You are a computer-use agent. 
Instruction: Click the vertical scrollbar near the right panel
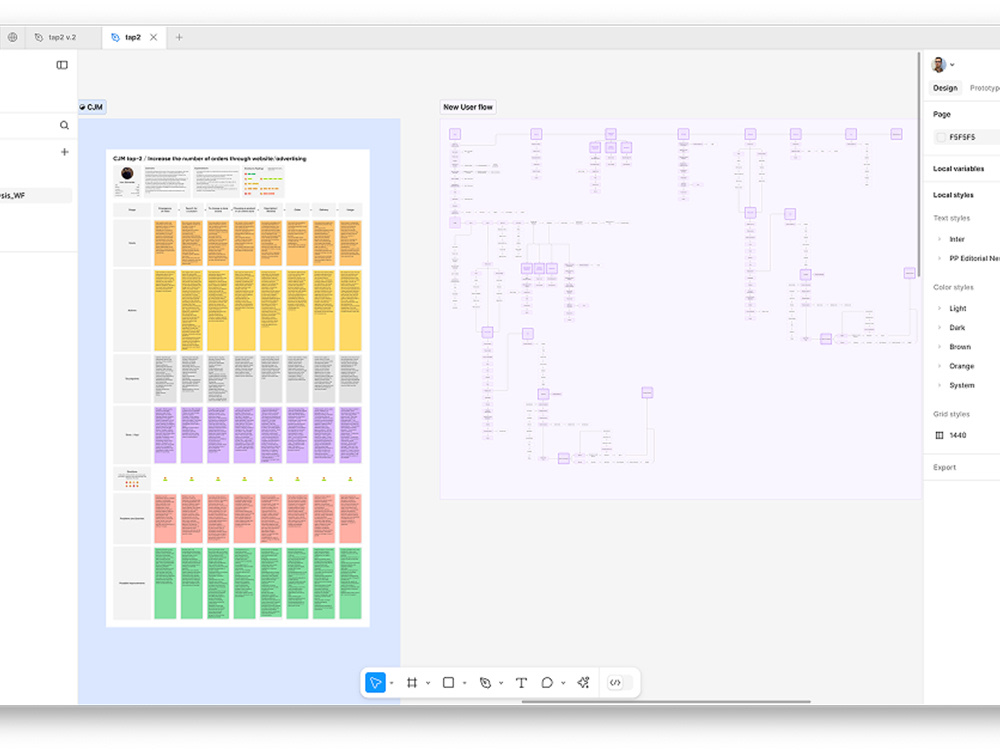(919, 165)
